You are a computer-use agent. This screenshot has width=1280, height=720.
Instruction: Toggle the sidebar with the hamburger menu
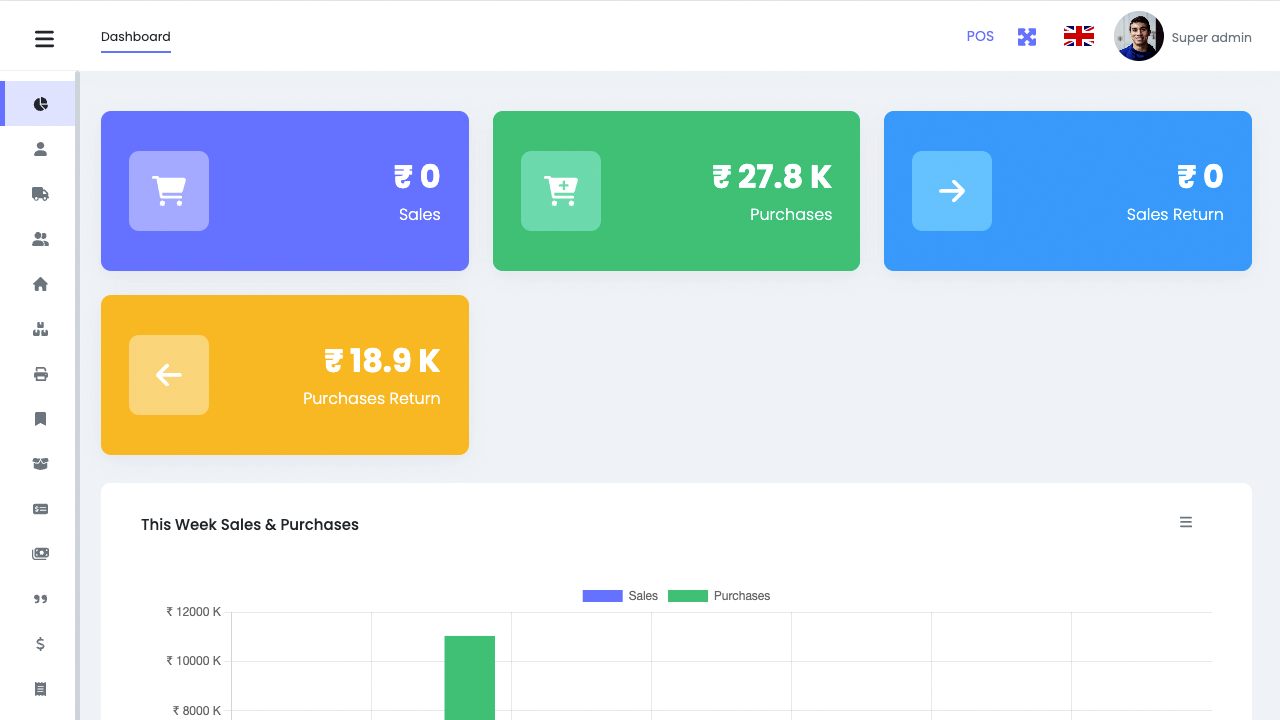(44, 38)
